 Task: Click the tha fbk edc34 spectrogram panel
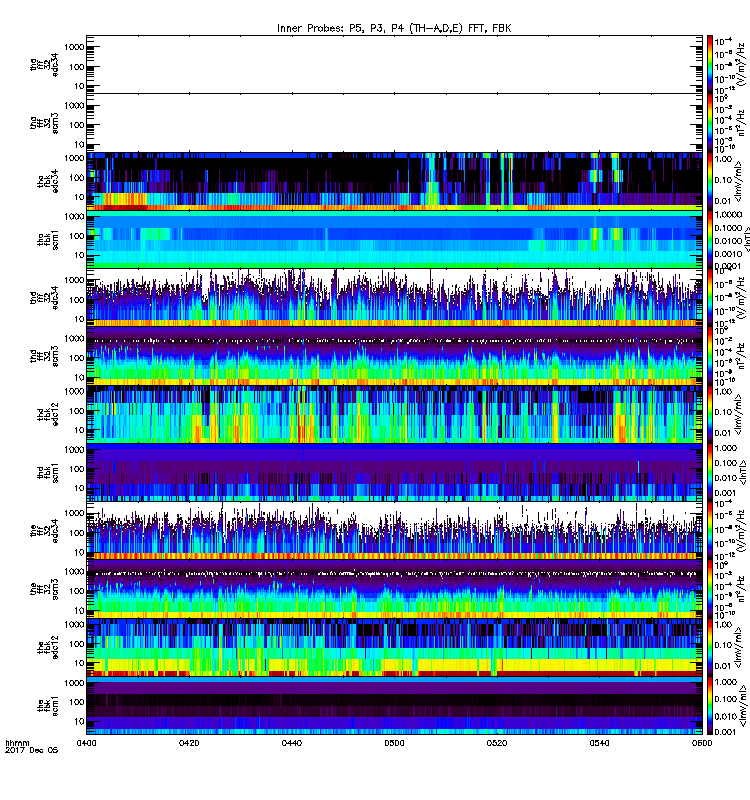coord(394,181)
